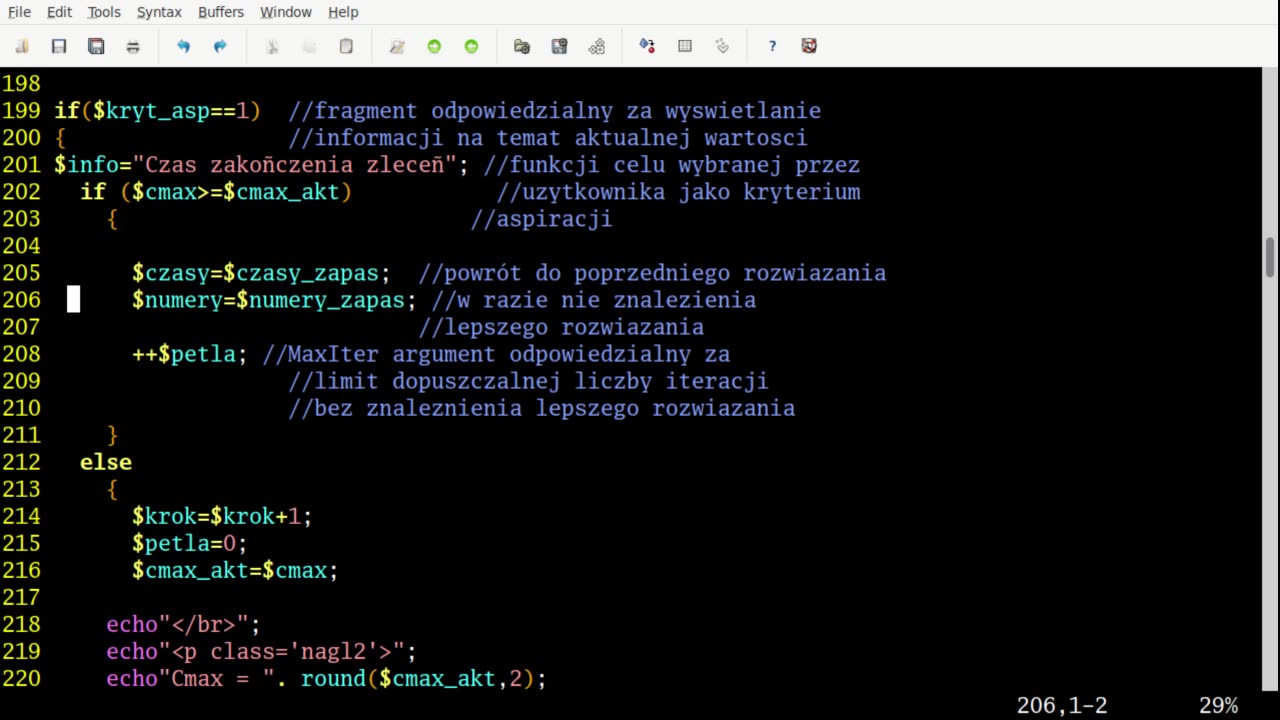1280x720 pixels.
Task: Click comment "//lepszego rozwiazania" on line 207
Action: tap(561, 327)
